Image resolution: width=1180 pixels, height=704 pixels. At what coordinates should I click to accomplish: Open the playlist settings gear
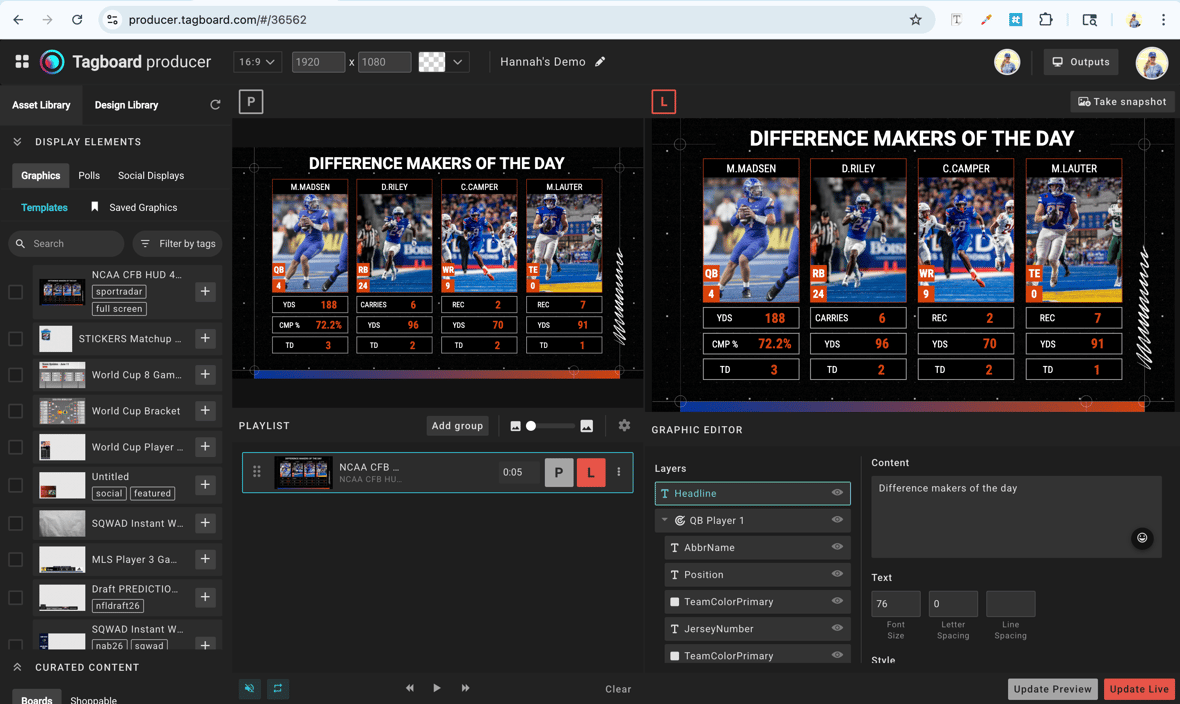624,425
